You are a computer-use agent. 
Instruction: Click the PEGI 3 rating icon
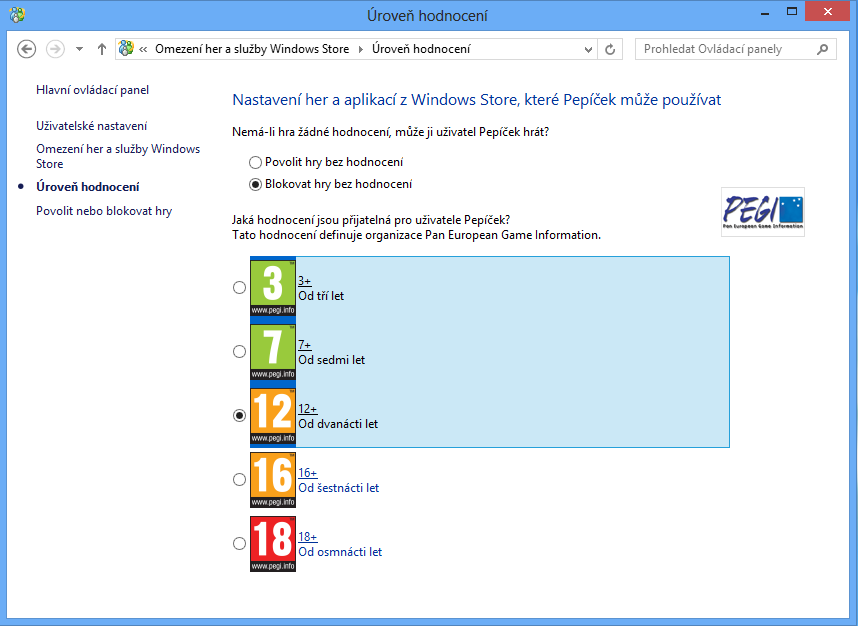tap(273, 288)
